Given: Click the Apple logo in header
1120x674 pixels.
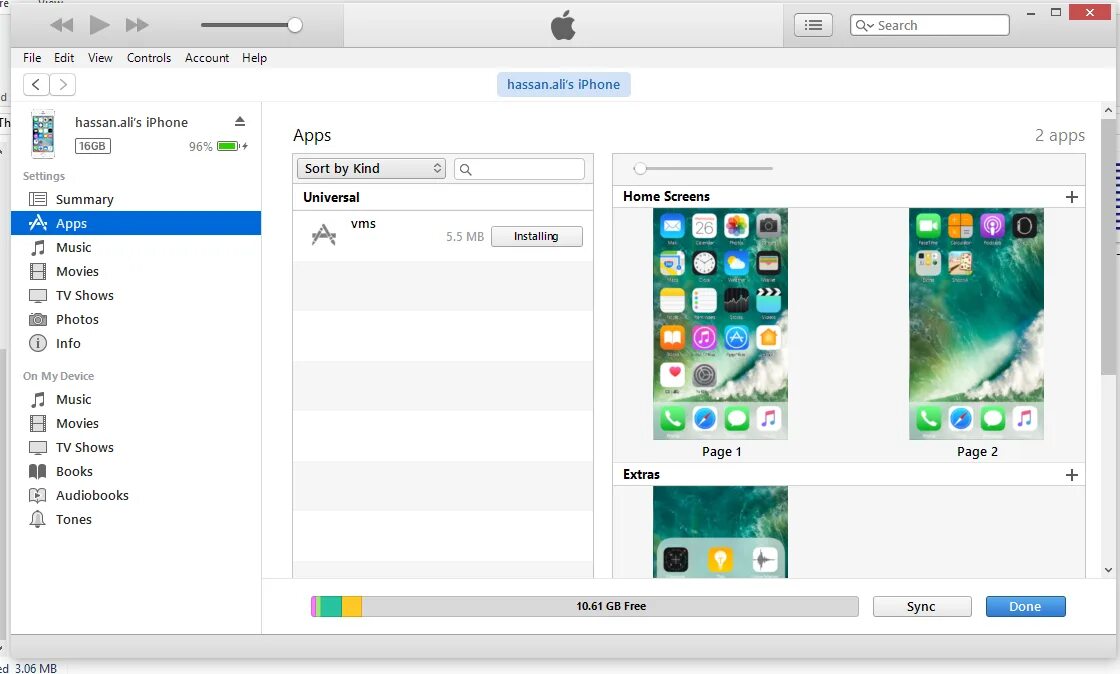Looking at the screenshot, I should [564, 25].
